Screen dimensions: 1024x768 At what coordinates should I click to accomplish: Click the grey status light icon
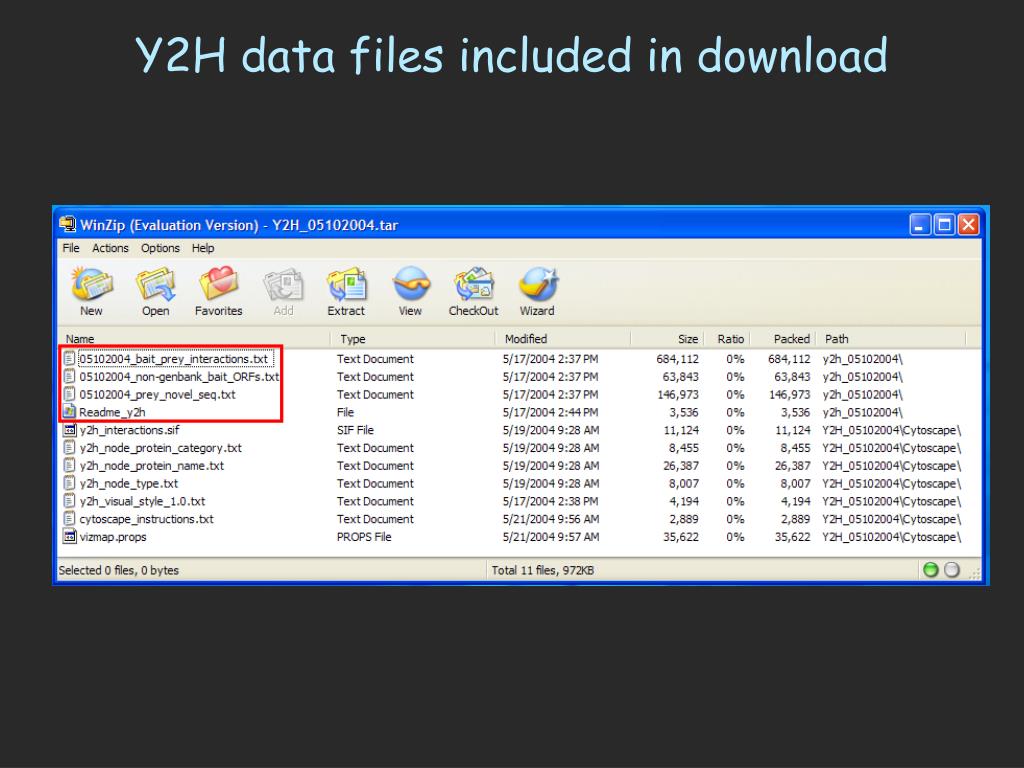click(x=952, y=570)
